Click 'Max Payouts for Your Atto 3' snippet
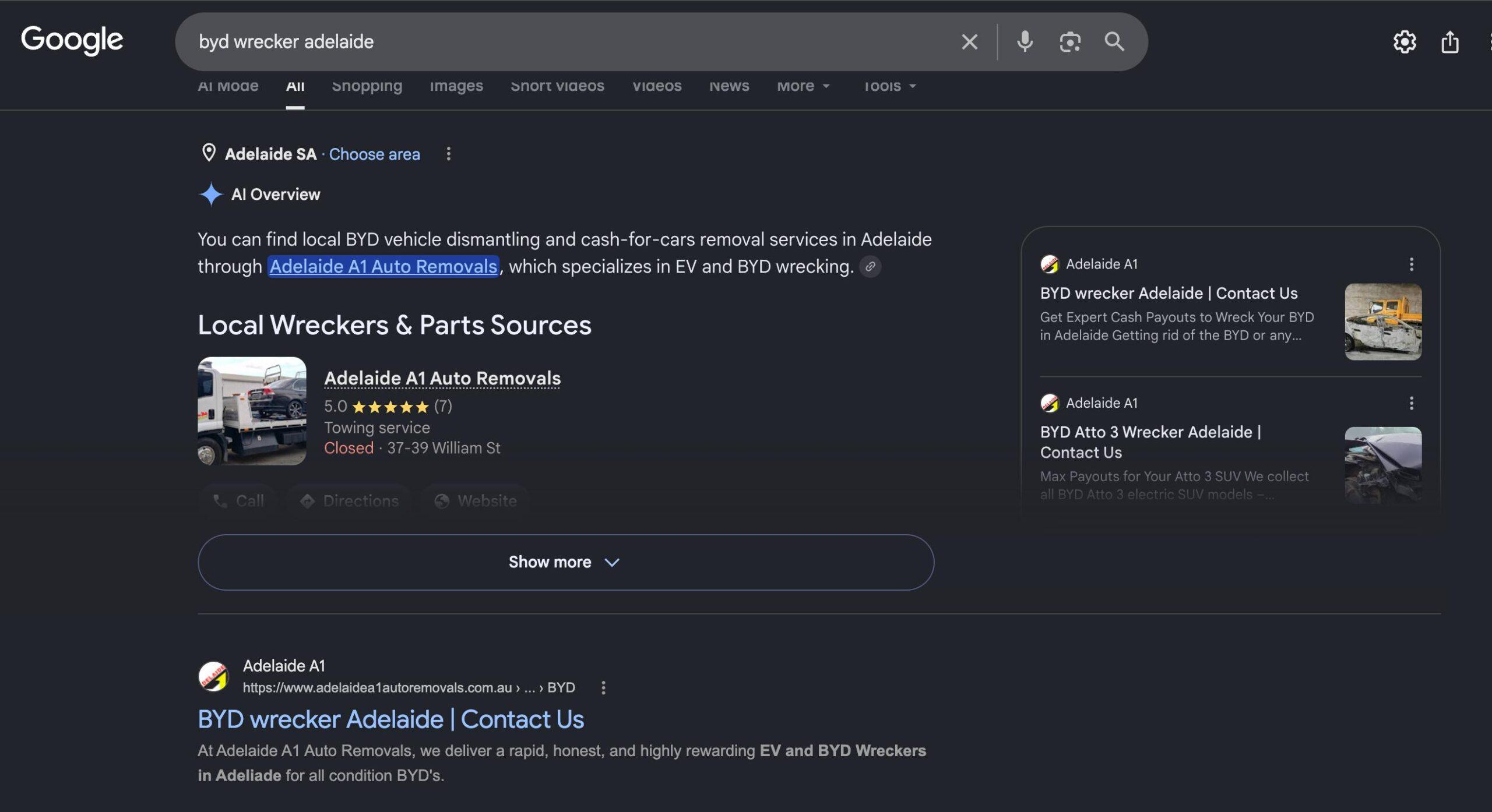The height and width of the screenshot is (812, 1492). click(x=1174, y=485)
